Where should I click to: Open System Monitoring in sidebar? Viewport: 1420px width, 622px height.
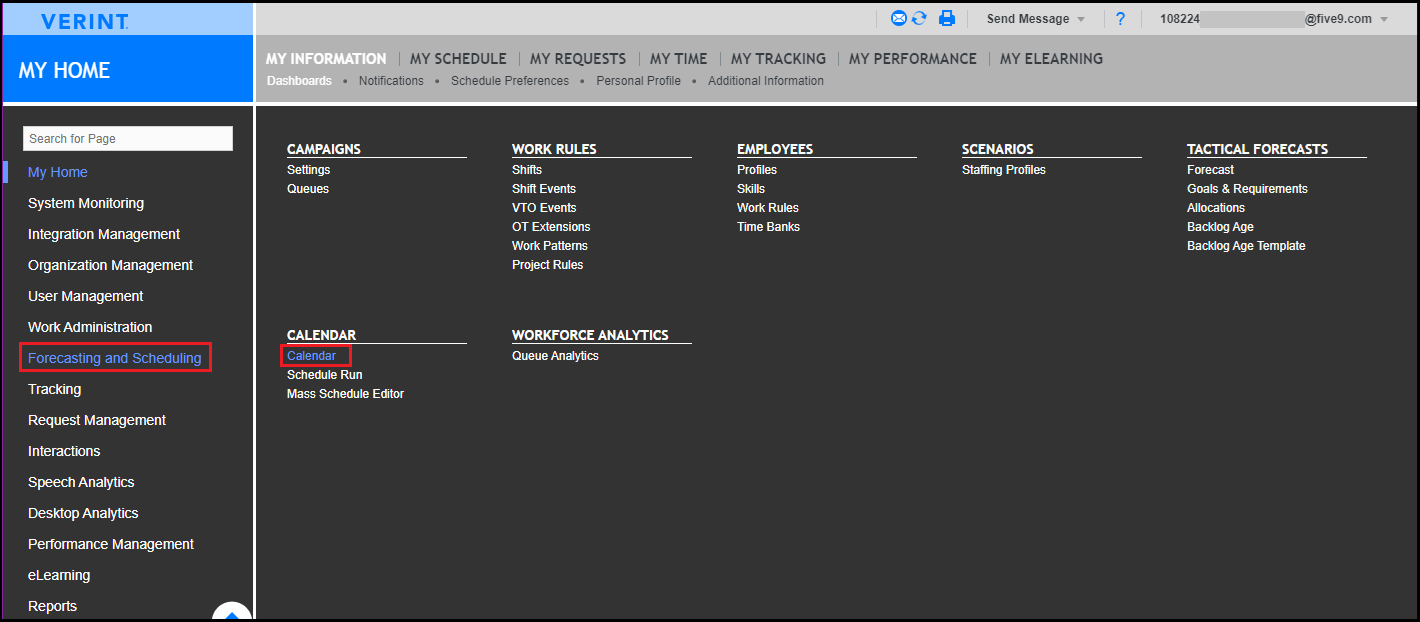(86, 203)
